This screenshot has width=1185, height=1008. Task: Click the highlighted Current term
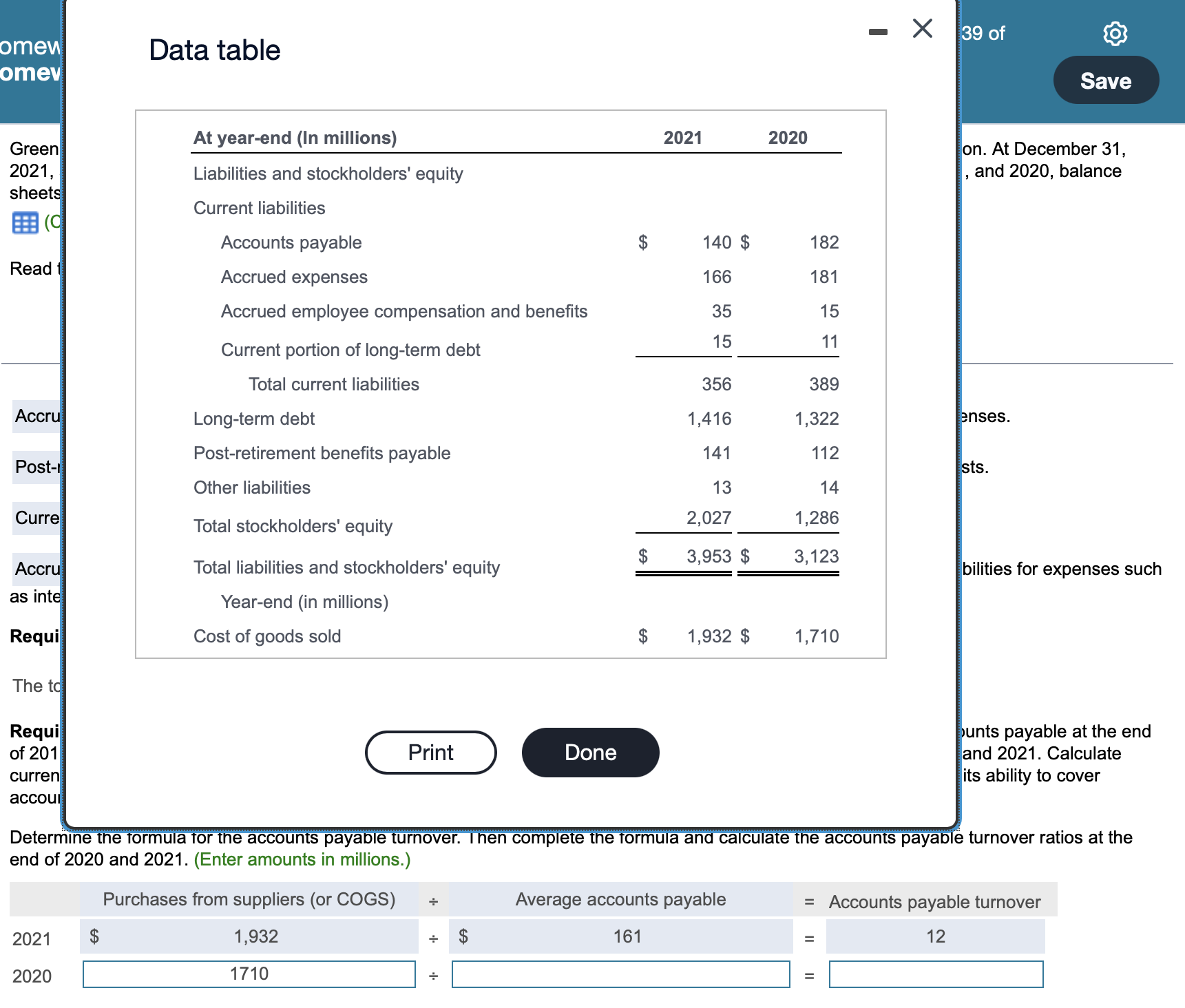pos(36,518)
